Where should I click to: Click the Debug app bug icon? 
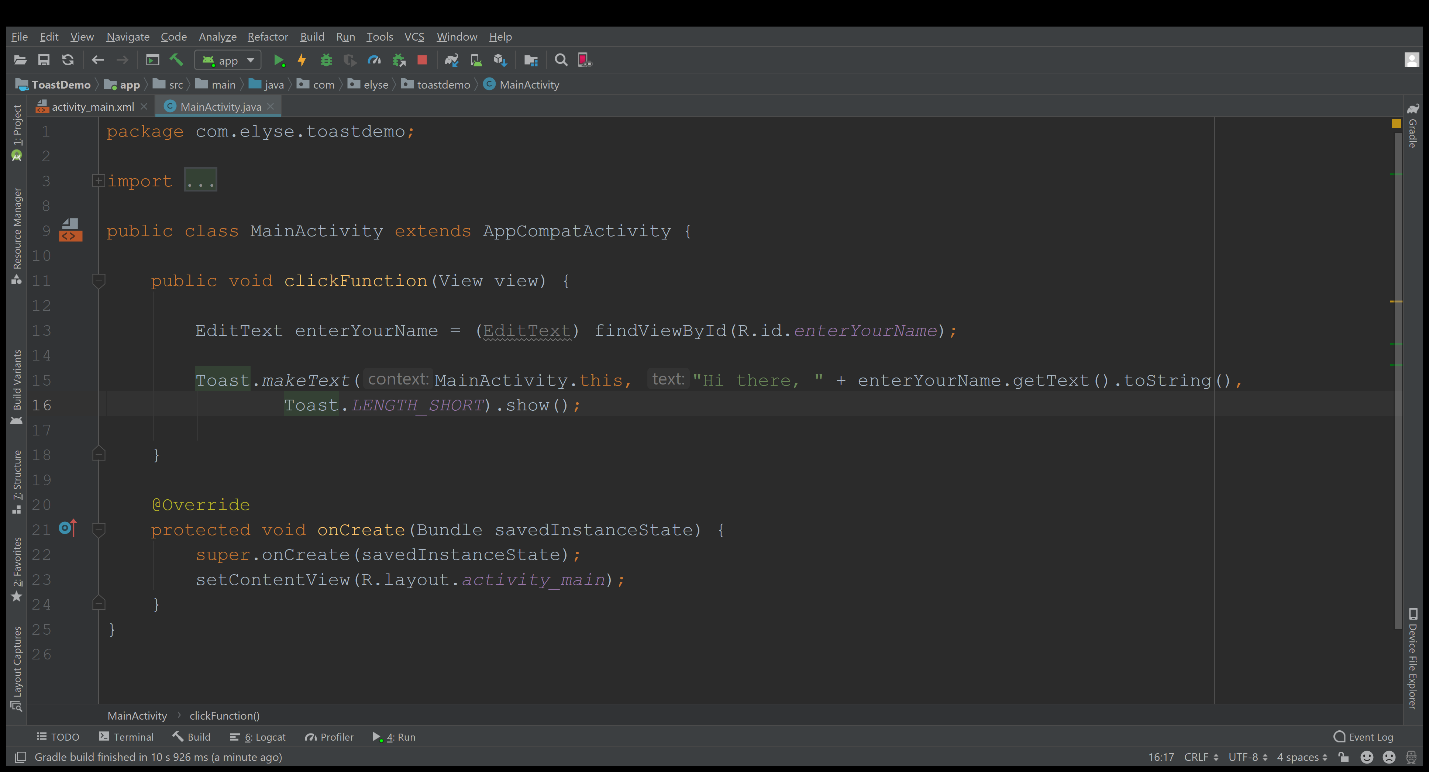click(326, 61)
